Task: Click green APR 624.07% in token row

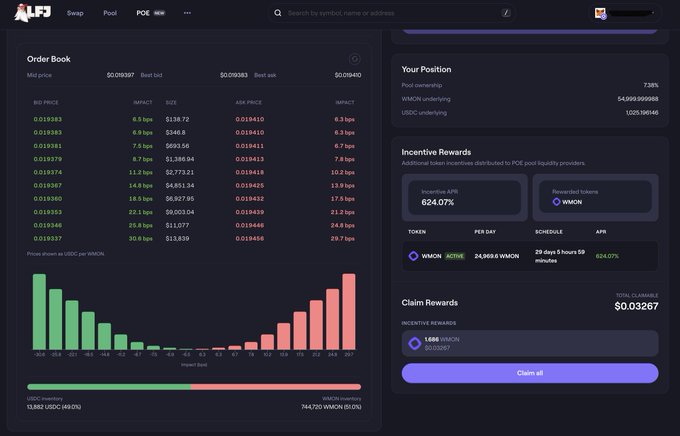Action: click(x=607, y=256)
